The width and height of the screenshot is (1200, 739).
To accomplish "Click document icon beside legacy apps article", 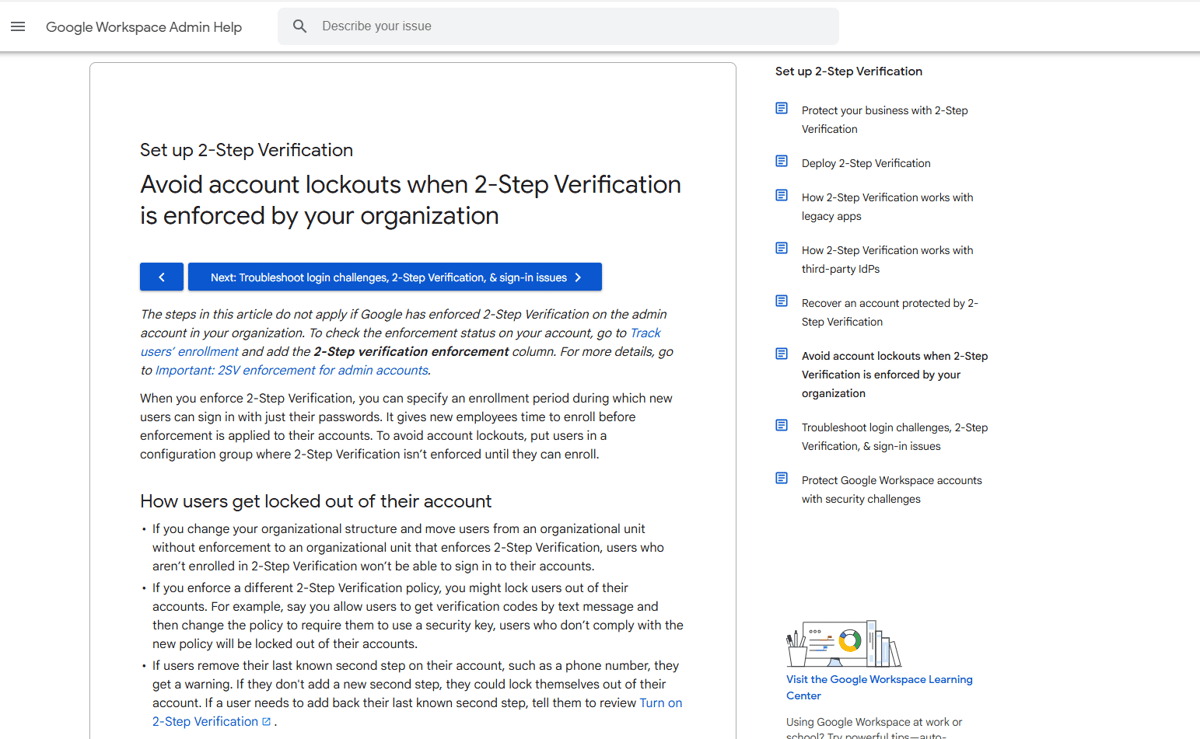I will click(782, 195).
